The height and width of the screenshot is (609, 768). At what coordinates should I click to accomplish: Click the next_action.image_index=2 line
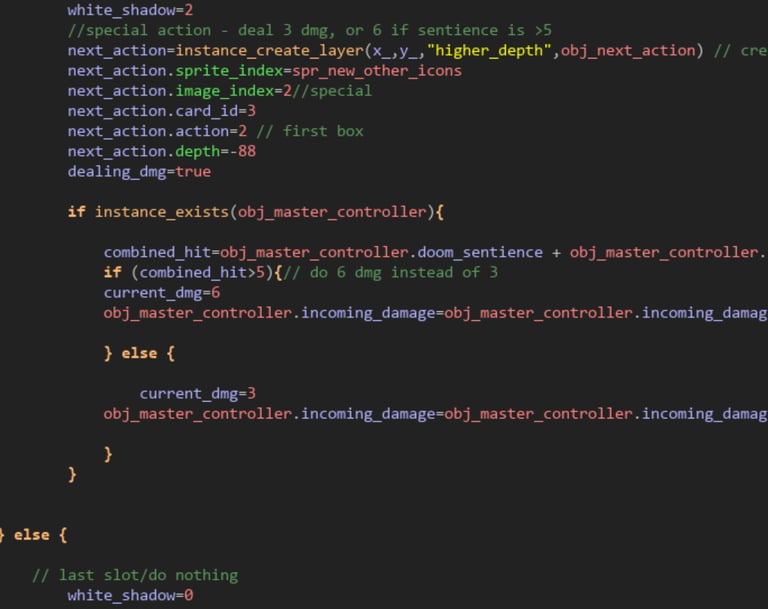click(219, 91)
